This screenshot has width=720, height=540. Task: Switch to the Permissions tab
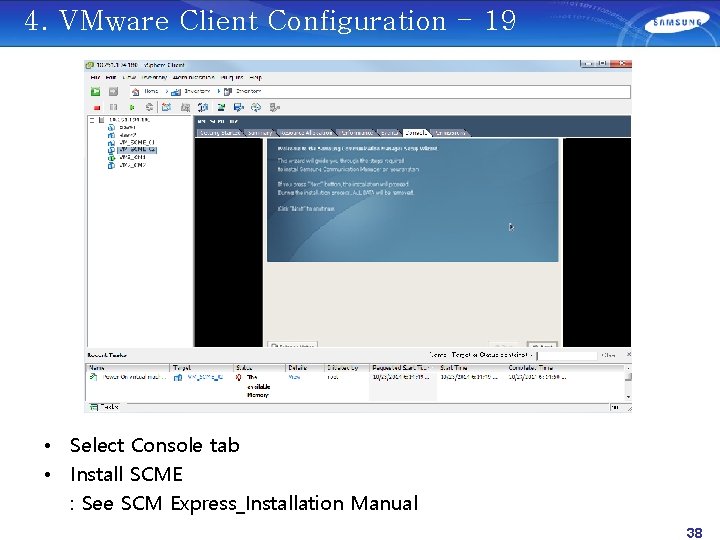(x=450, y=133)
